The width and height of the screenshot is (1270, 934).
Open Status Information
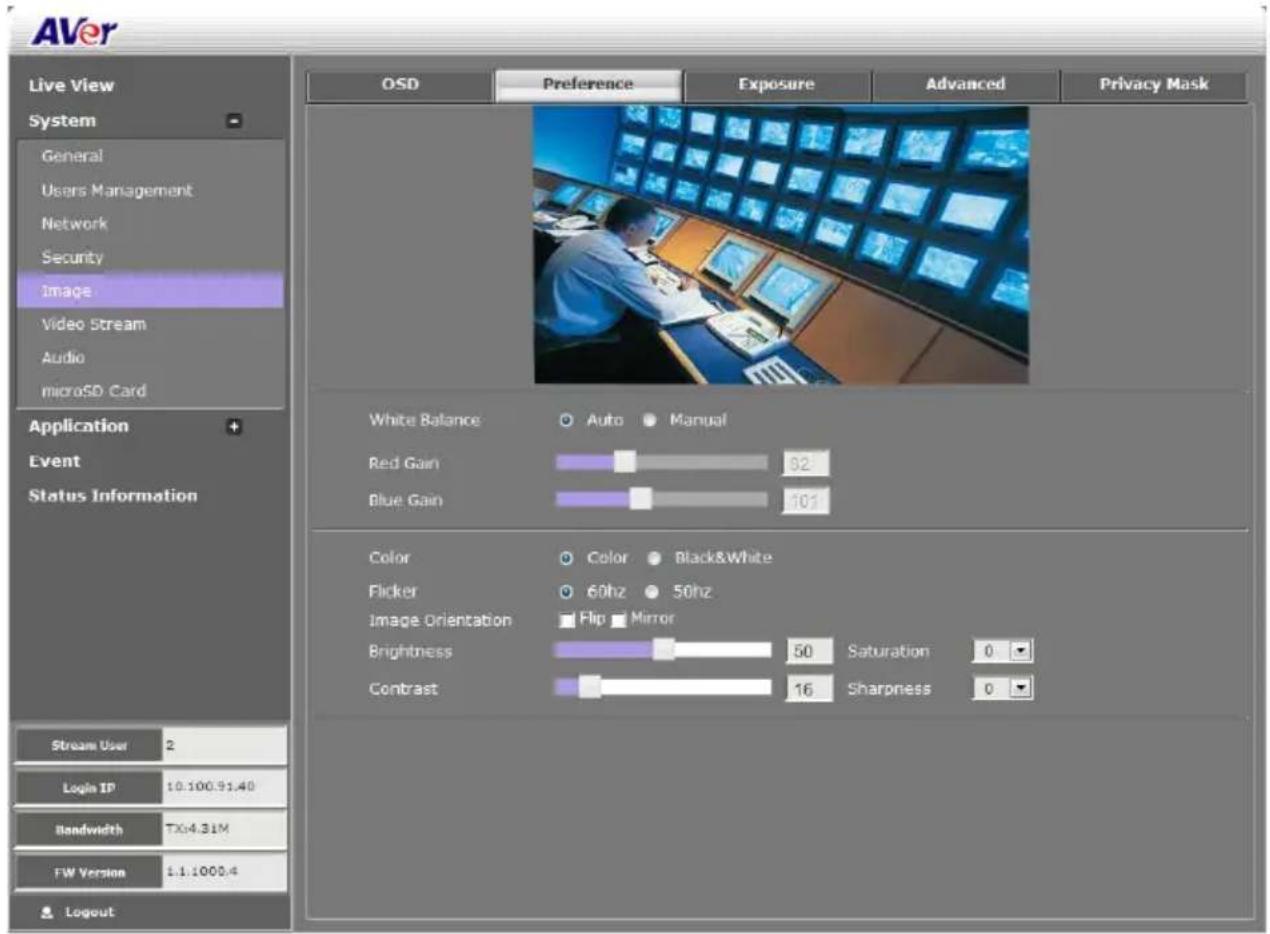click(113, 496)
